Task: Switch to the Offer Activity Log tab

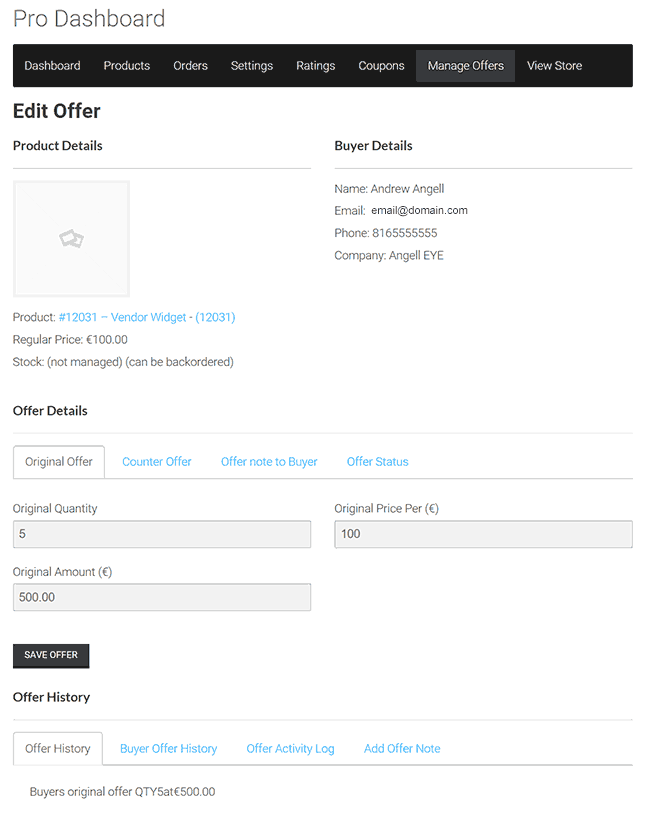Action: click(x=290, y=749)
